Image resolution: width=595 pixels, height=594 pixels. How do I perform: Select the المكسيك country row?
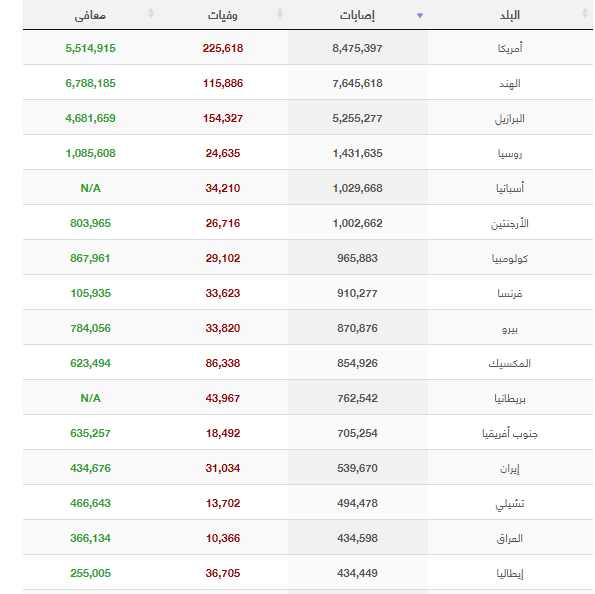[308, 363]
